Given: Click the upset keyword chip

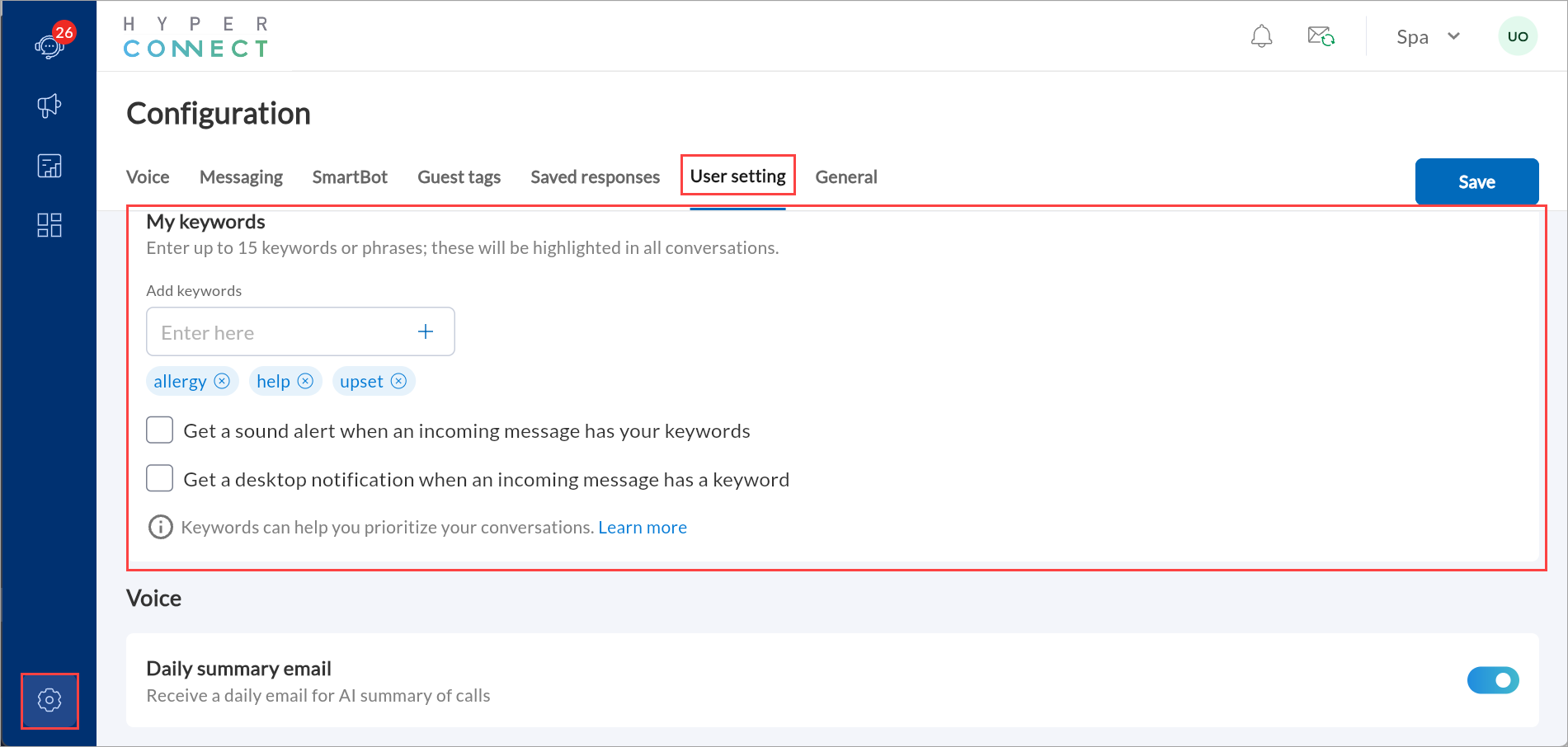Looking at the screenshot, I should click(374, 381).
